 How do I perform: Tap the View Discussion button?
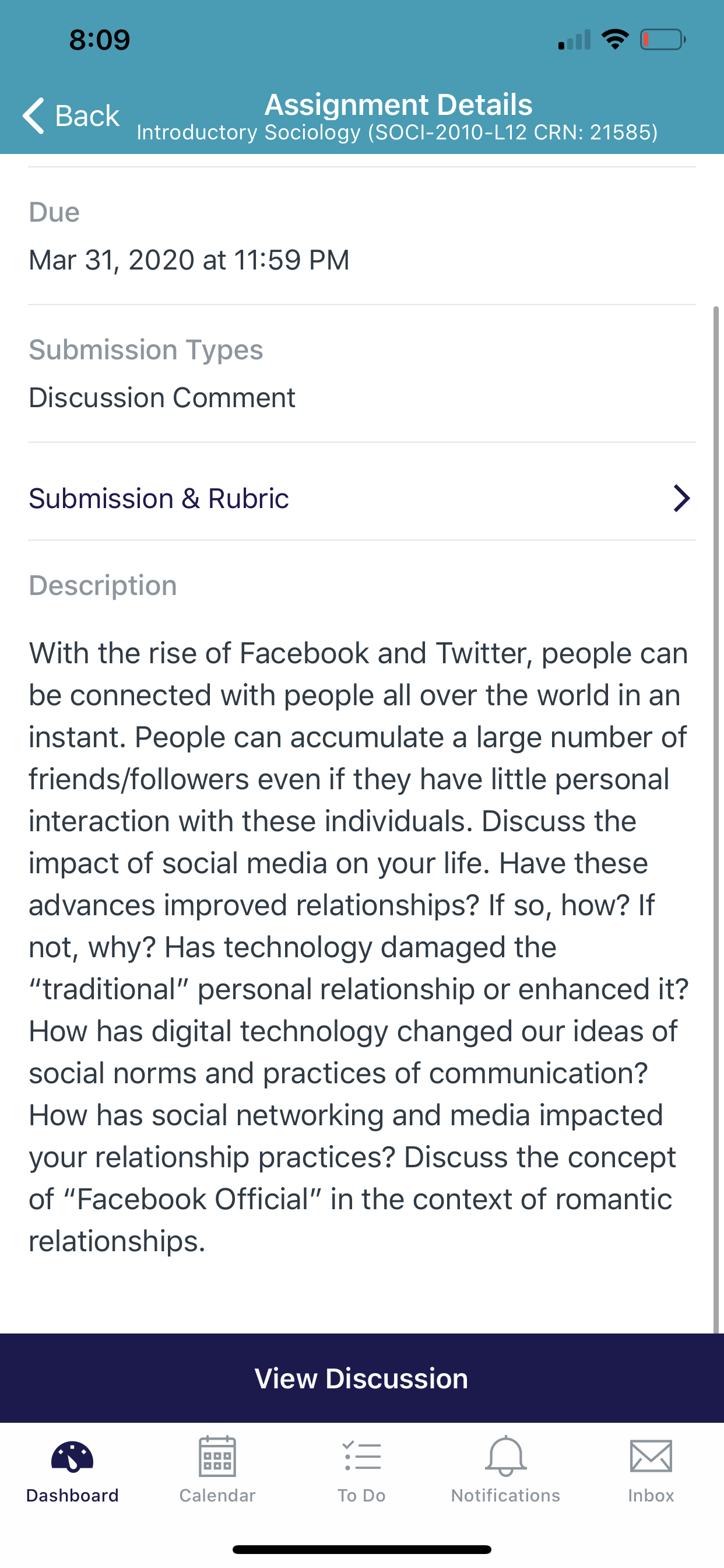point(362,1378)
